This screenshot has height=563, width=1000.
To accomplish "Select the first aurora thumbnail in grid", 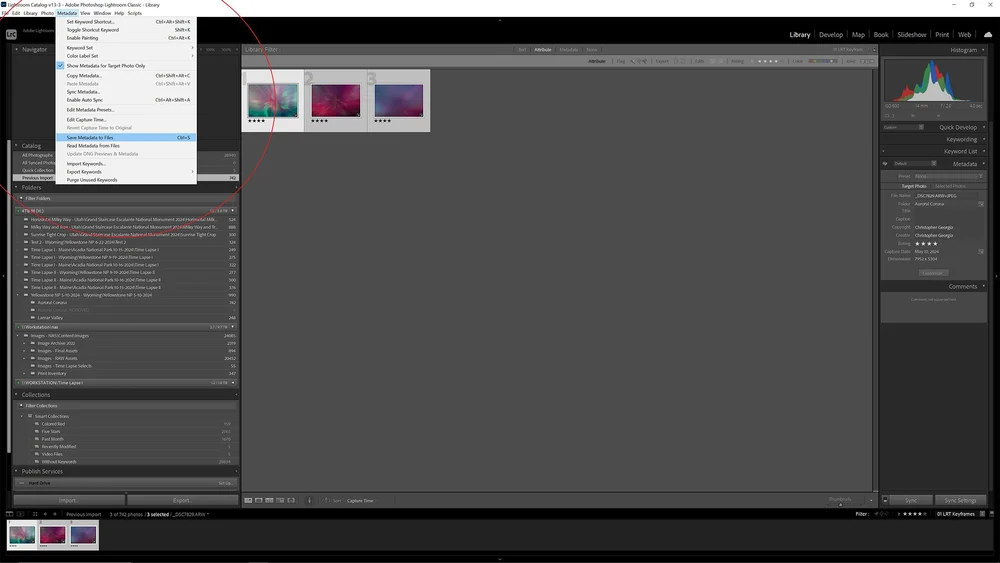I will coord(273,100).
